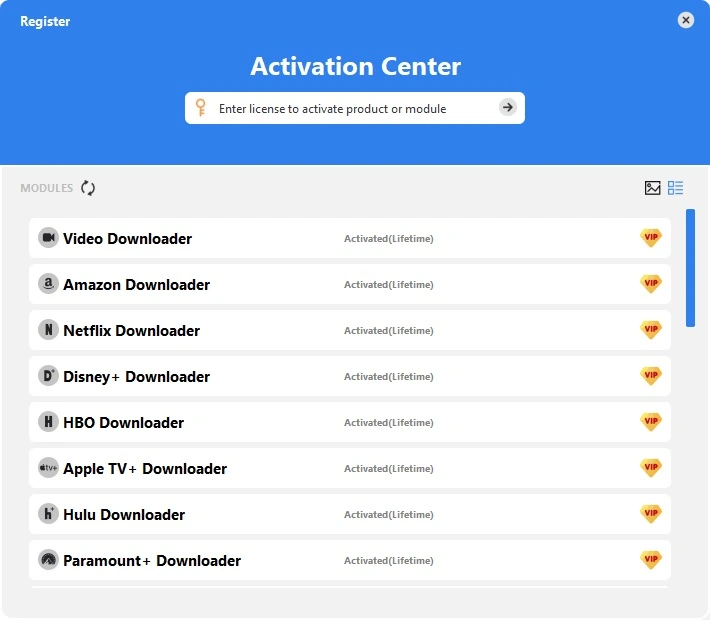Click Activated(Lifetime) status for Netflix Downloader
The height and width of the screenshot is (620, 710).
(x=389, y=331)
